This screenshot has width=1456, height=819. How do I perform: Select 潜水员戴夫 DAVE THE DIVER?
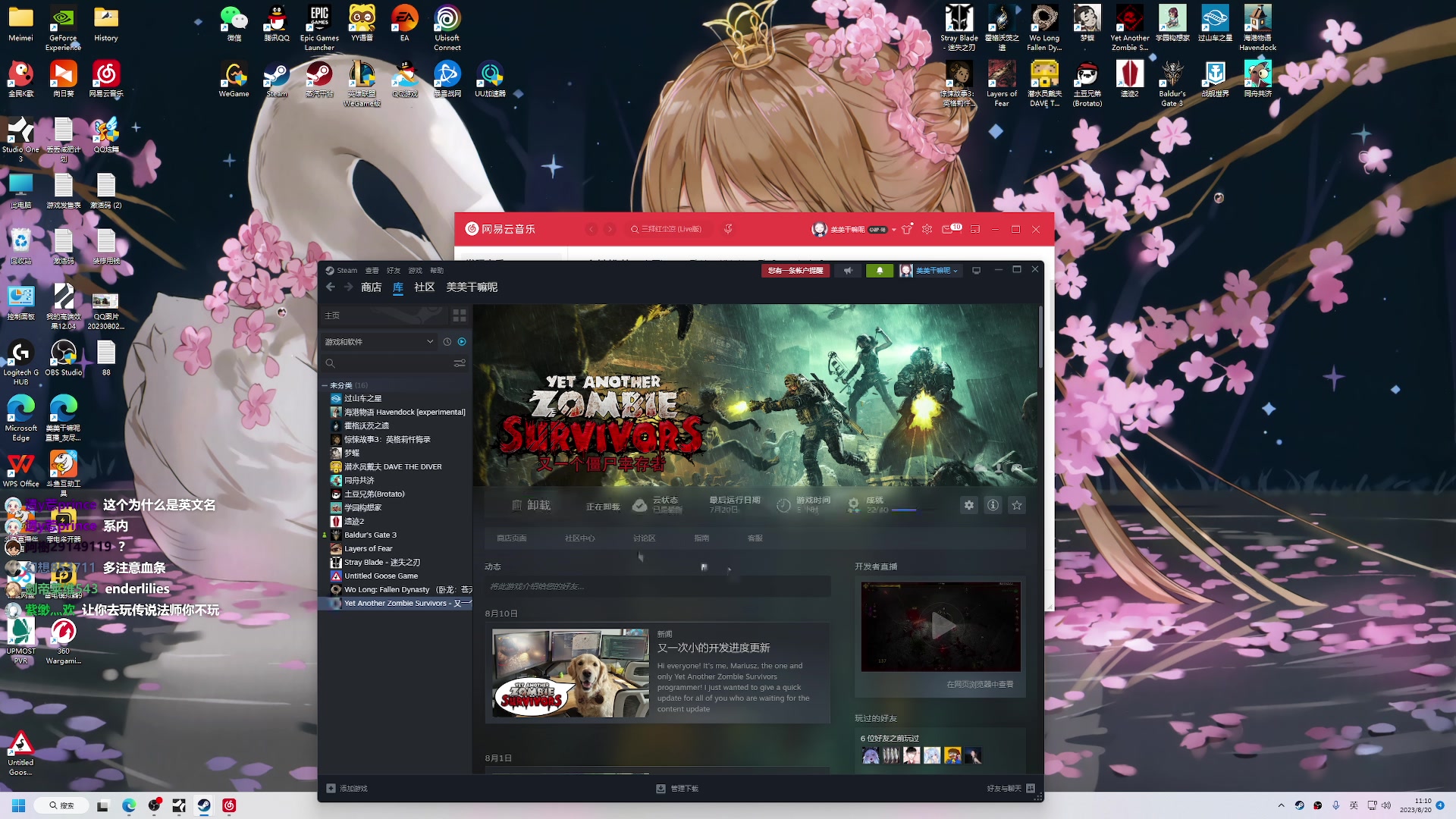(394, 466)
